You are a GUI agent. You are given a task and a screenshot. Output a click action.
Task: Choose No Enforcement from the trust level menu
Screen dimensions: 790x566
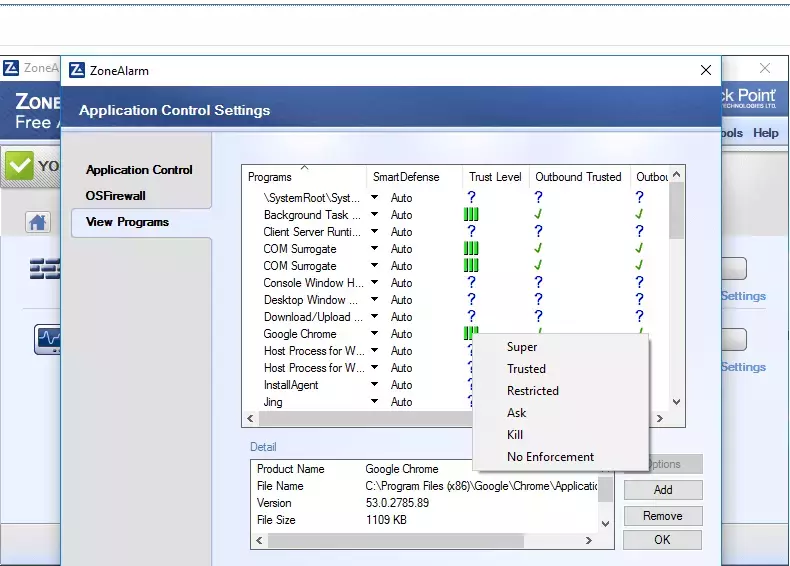point(560,457)
